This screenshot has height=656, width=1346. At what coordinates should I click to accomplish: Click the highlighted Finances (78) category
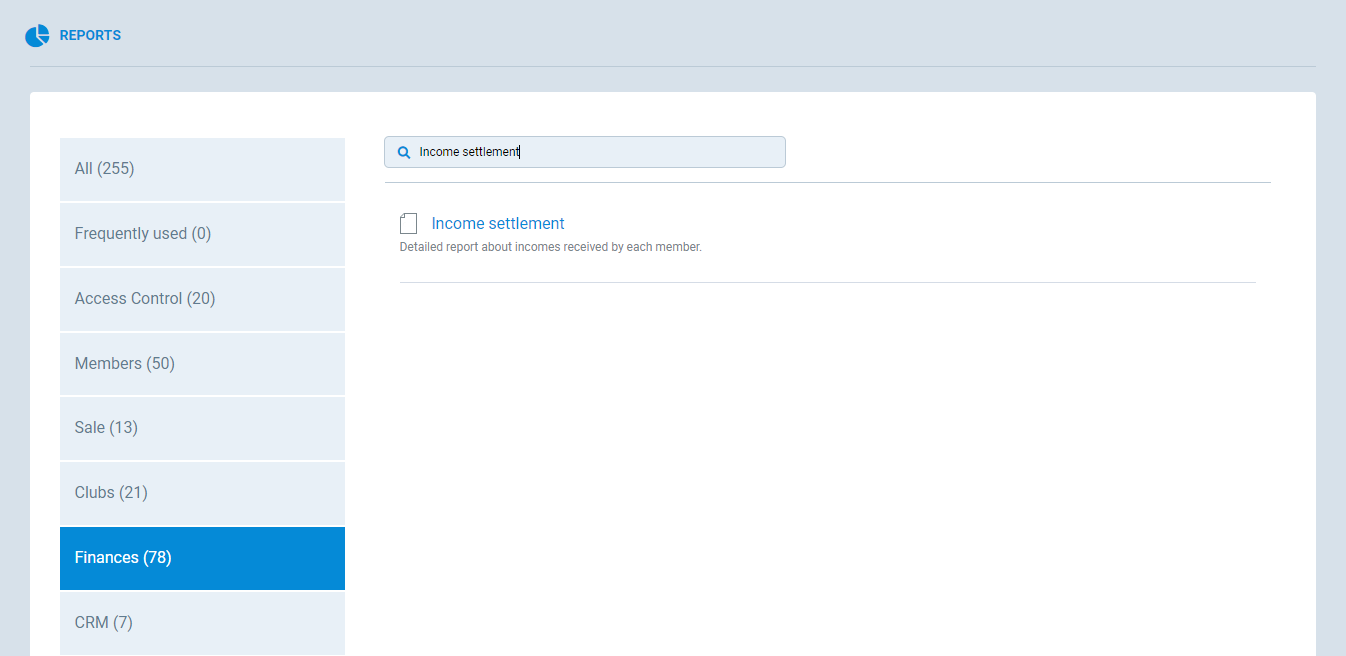tap(202, 558)
